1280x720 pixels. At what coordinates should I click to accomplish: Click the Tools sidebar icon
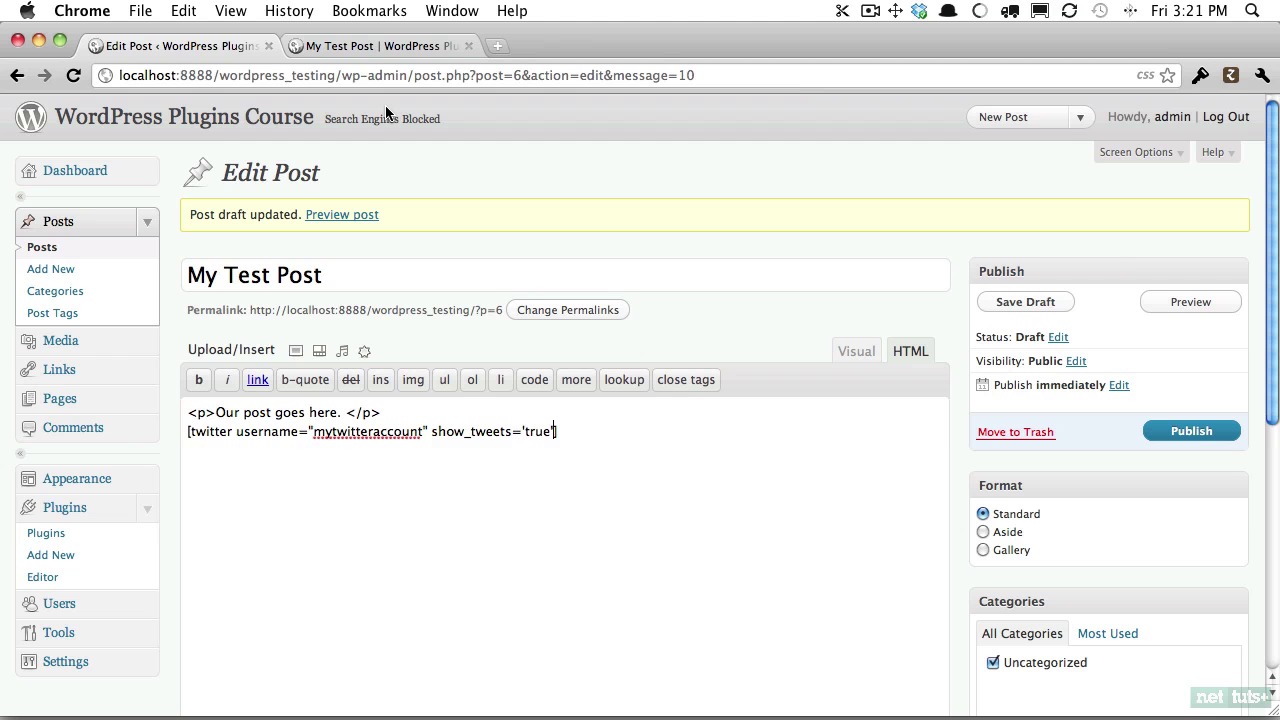[28, 633]
